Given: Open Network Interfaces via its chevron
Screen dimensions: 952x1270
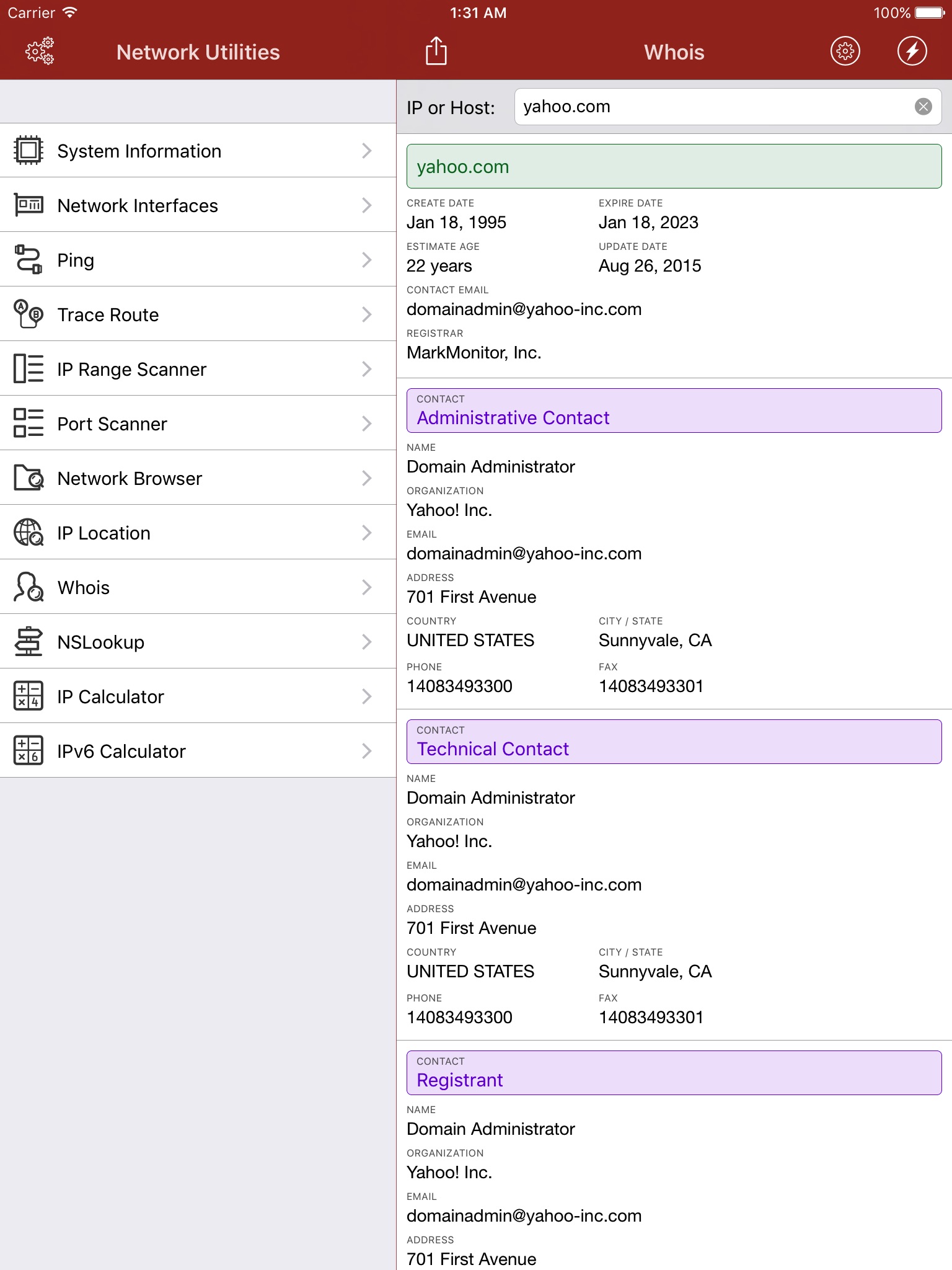Looking at the screenshot, I should (367, 205).
